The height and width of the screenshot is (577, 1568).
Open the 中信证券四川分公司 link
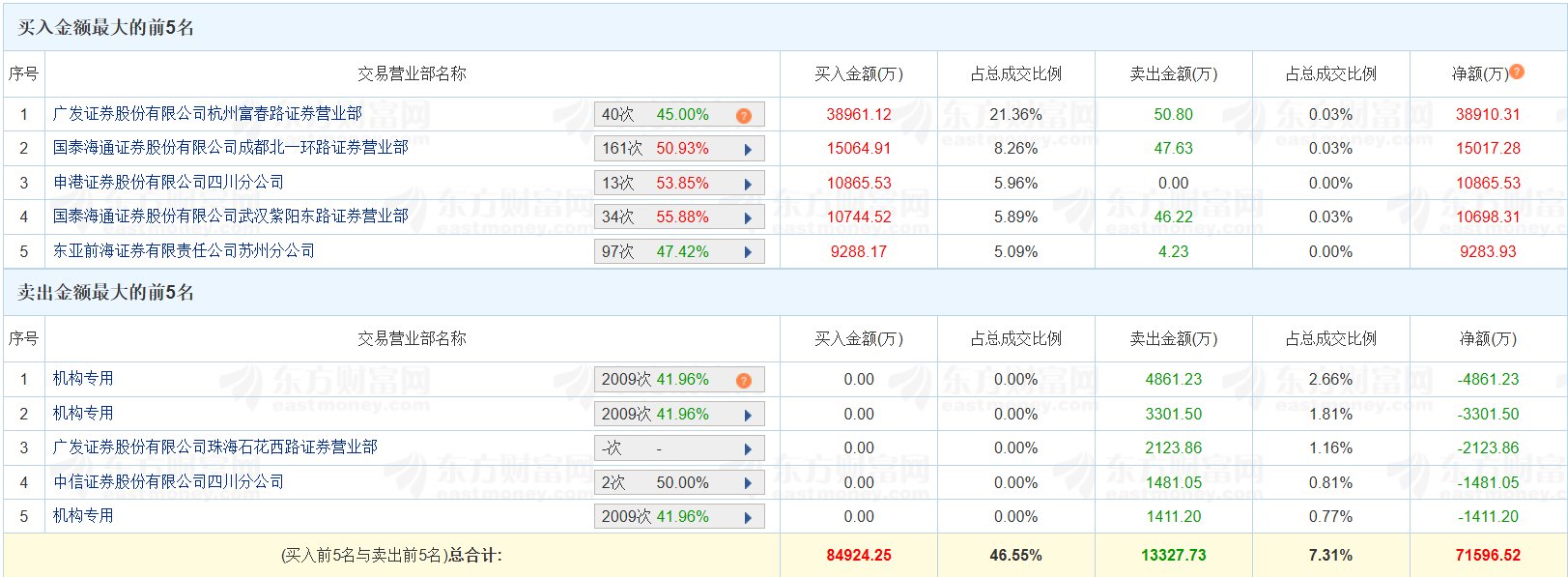168,482
